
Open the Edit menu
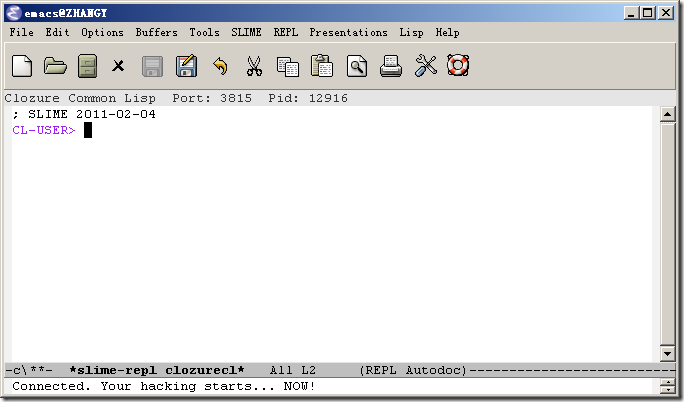click(x=57, y=32)
